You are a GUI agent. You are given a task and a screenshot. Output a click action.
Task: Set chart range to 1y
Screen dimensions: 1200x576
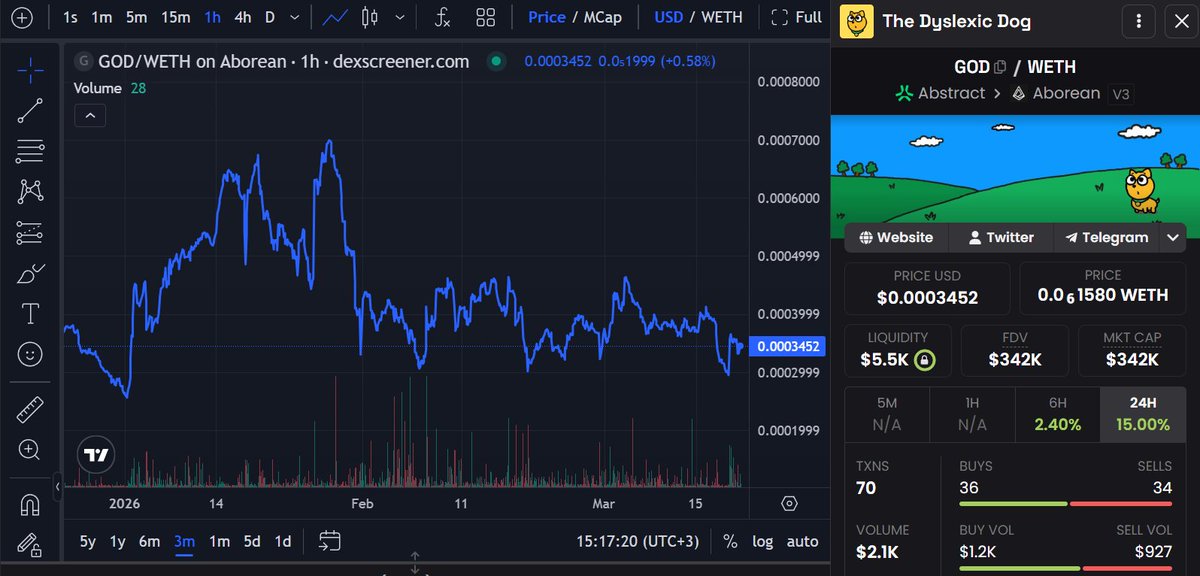pyautogui.click(x=118, y=541)
